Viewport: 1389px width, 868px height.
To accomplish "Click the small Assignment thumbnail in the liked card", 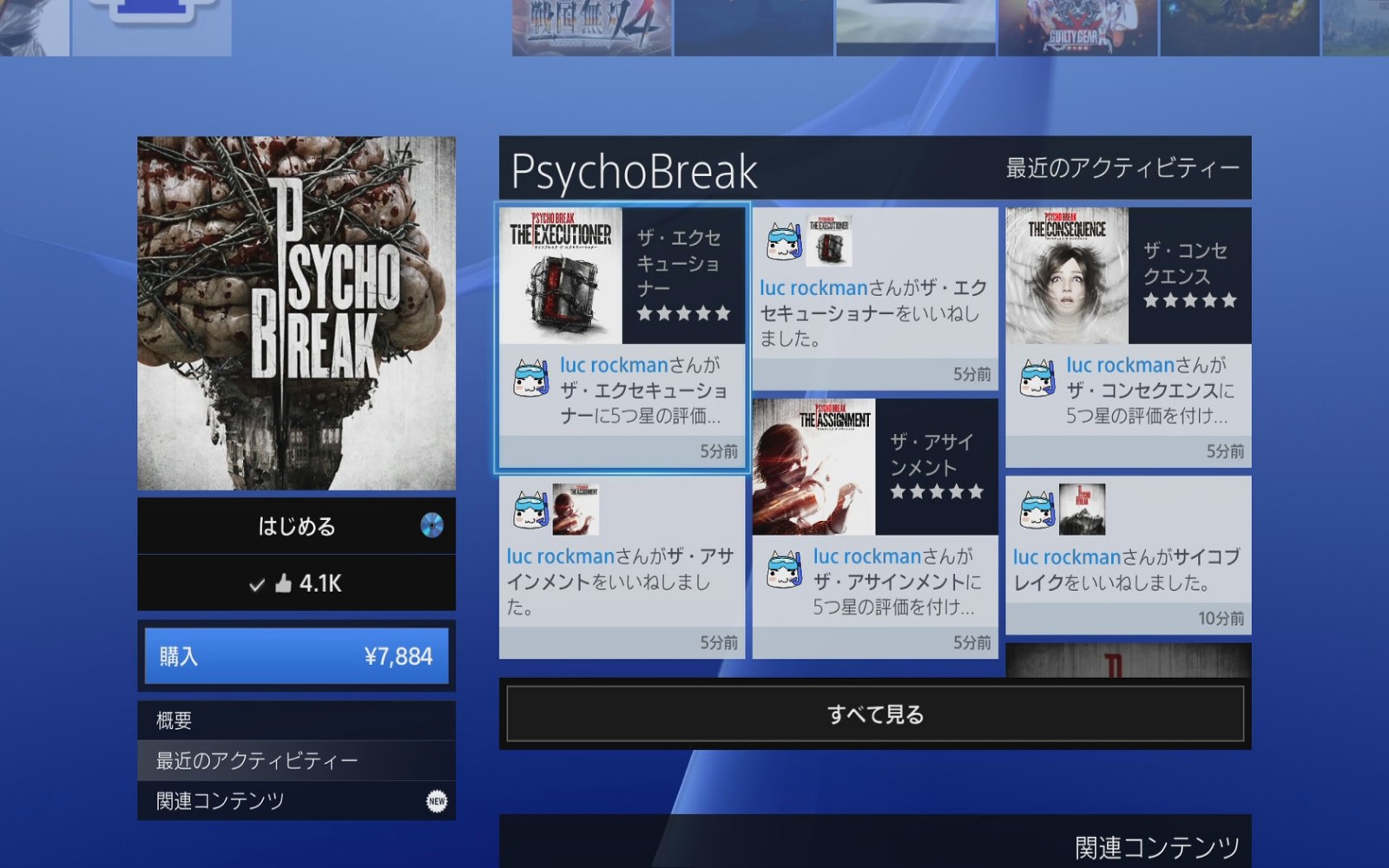I will [576, 510].
